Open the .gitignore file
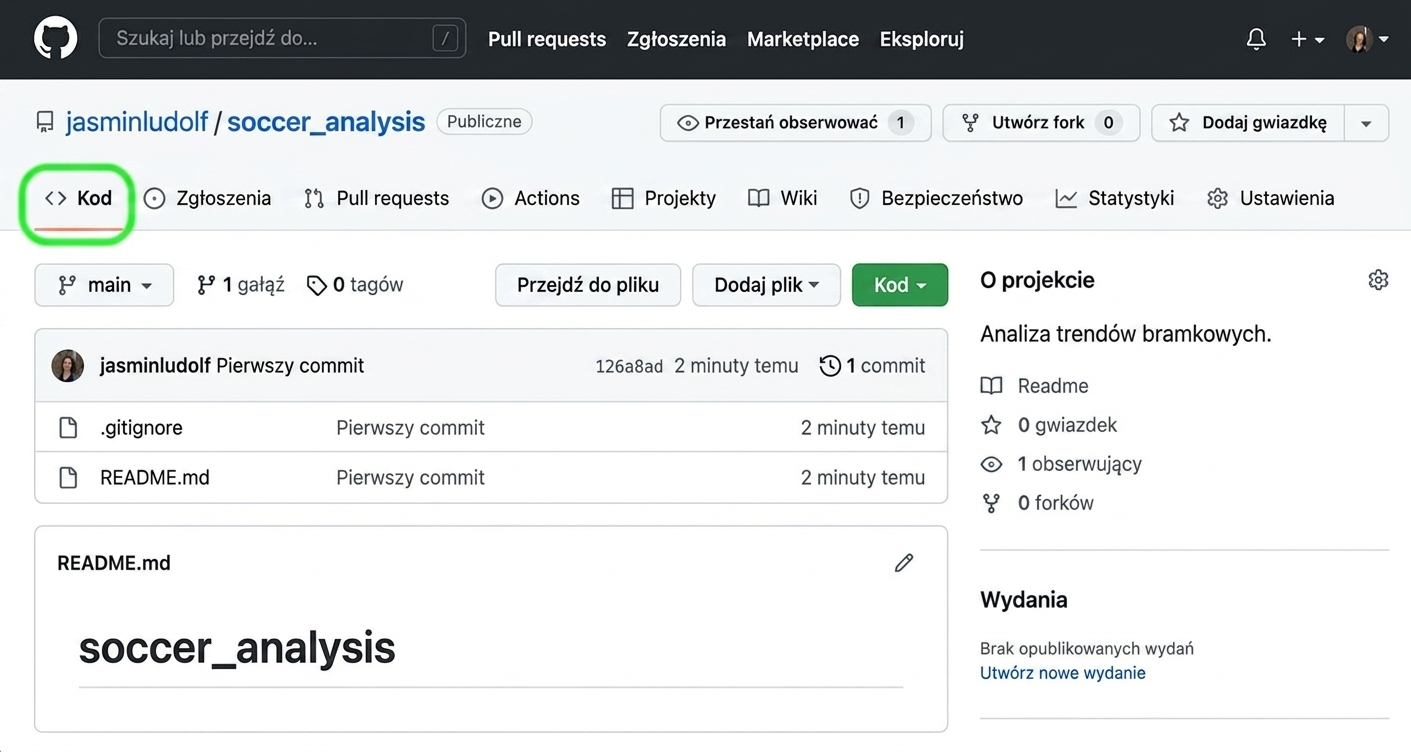Viewport: 1411px width, 752px height. coord(141,428)
